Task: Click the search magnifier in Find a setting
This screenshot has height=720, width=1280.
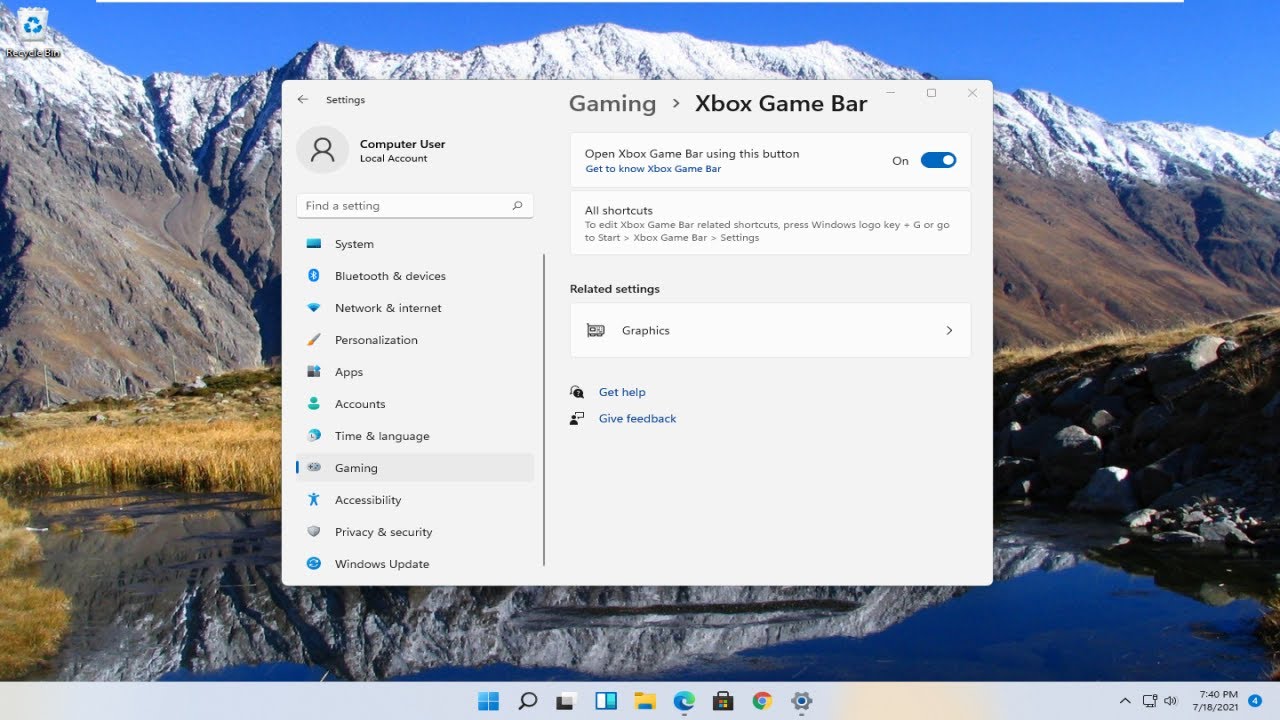Action: tap(517, 206)
